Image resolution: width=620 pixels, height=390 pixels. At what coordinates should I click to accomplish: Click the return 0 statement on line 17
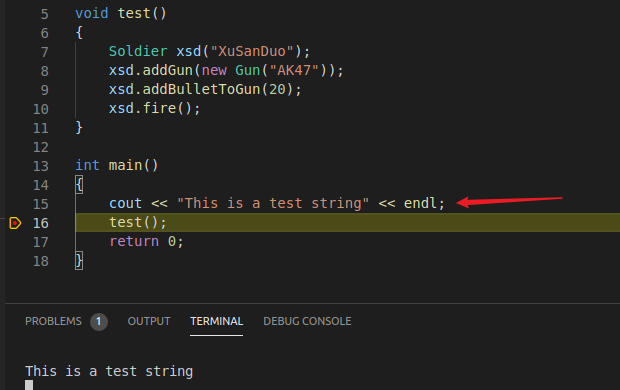[x=146, y=241]
